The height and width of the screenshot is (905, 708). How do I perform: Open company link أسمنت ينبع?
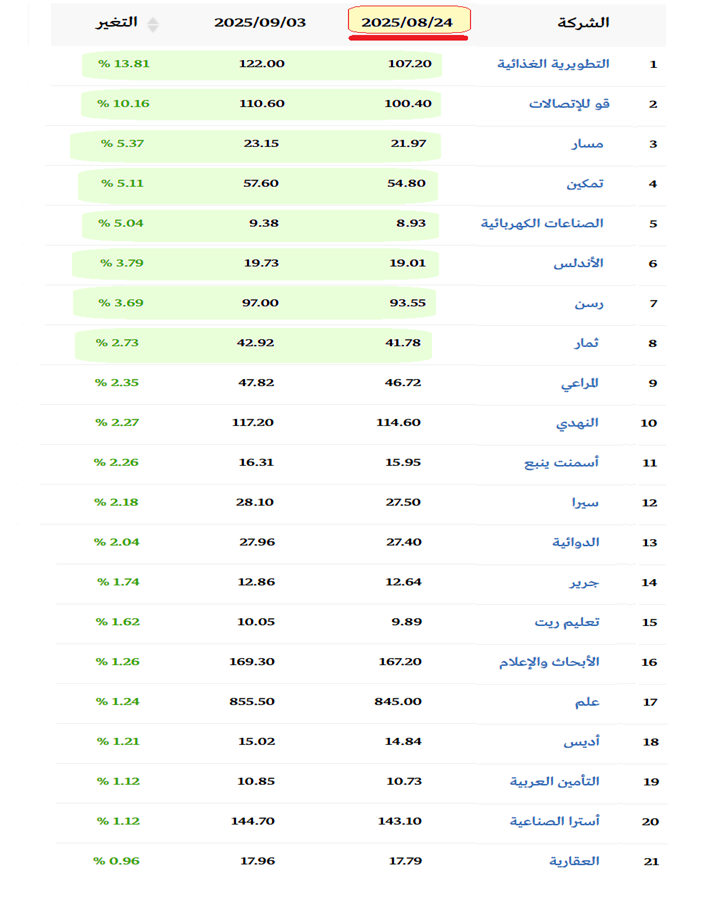[x=561, y=462]
